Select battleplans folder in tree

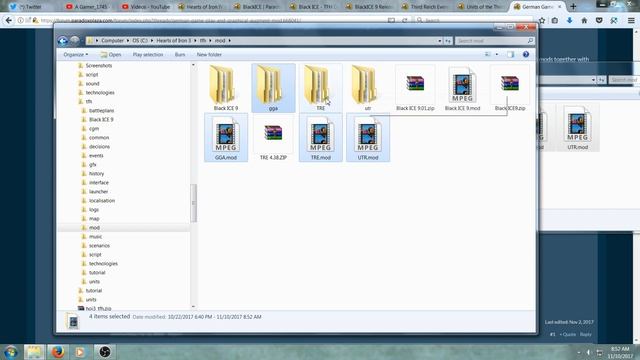pyautogui.click(x=101, y=111)
